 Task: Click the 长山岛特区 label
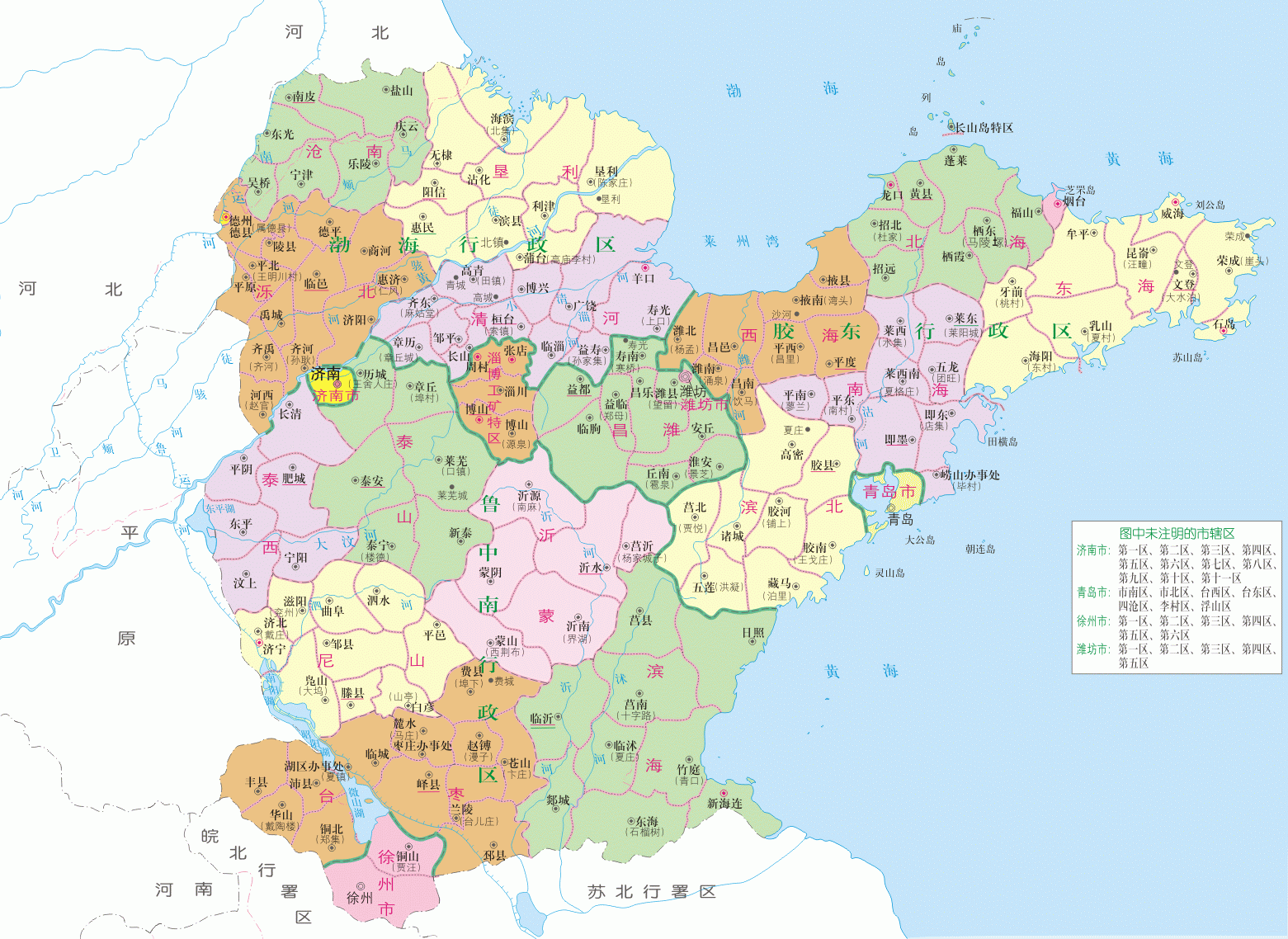tap(984, 128)
